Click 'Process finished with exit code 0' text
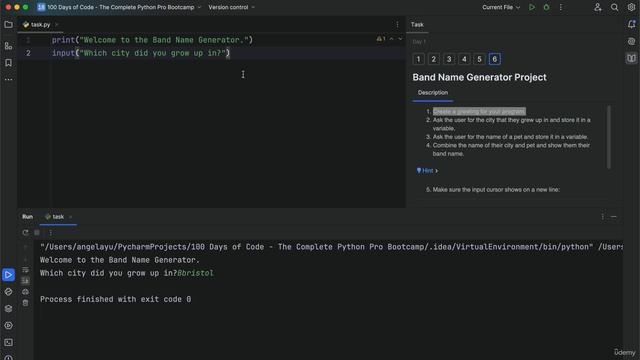The width and height of the screenshot is (640, 360). pos(116,299)
